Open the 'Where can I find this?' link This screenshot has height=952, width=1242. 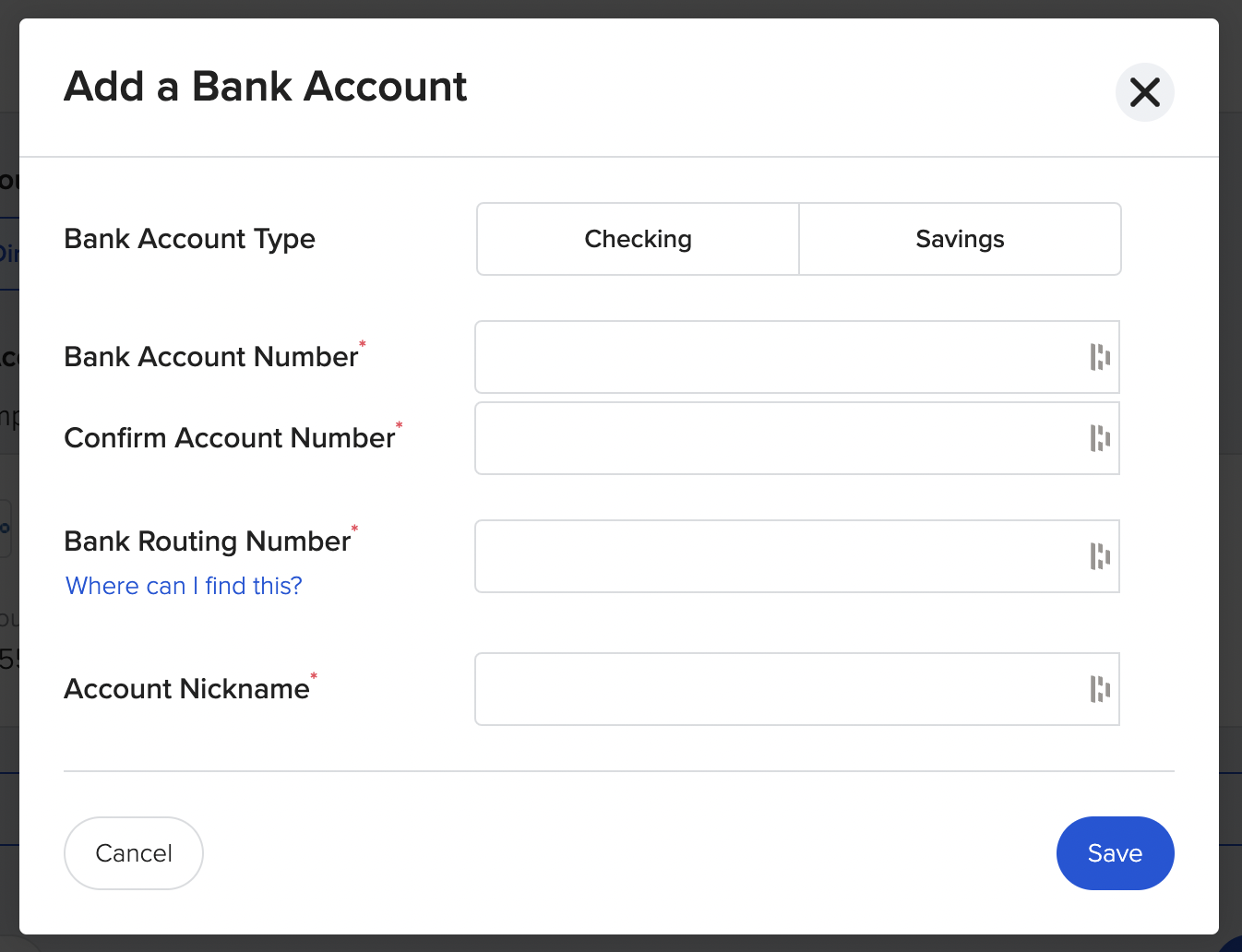click(x=183, y=586)
